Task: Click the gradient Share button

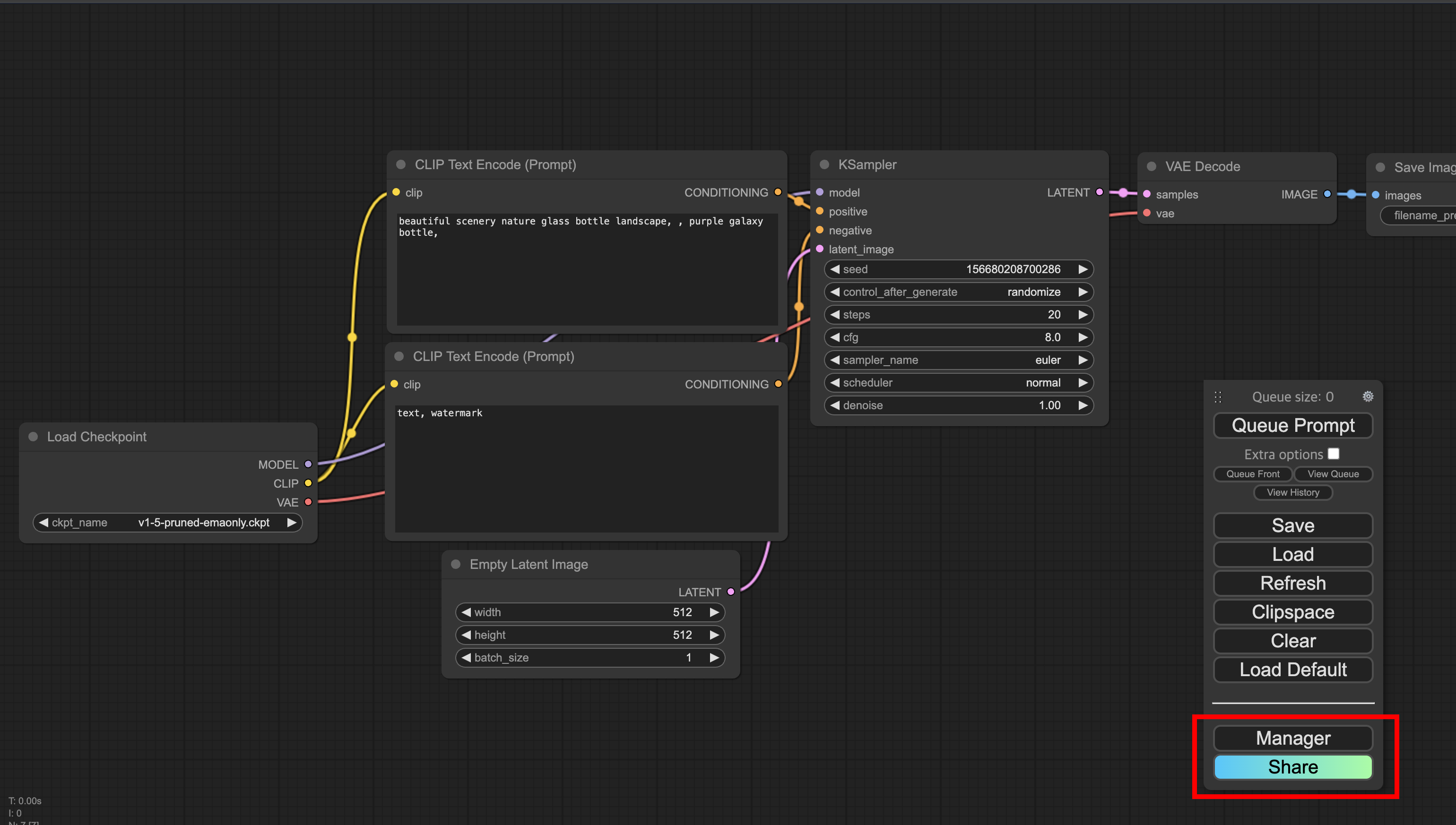Action: click(x=1293, y=766)
